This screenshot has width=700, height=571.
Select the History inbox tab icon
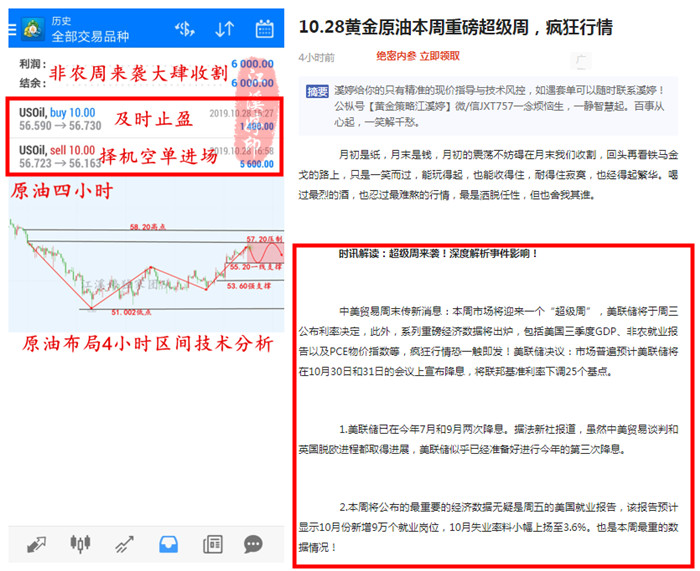(168, 544)
